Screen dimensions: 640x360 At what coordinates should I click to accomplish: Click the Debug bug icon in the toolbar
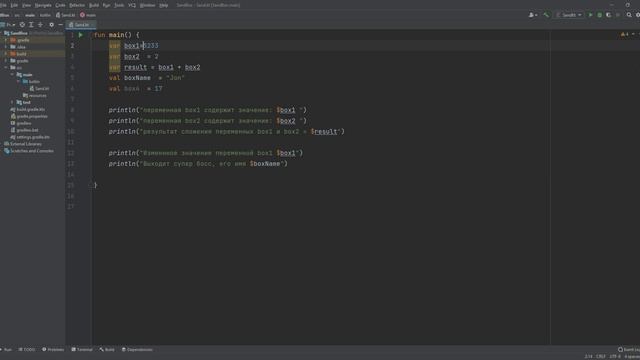pyautogui.click(x=600, y=15)
